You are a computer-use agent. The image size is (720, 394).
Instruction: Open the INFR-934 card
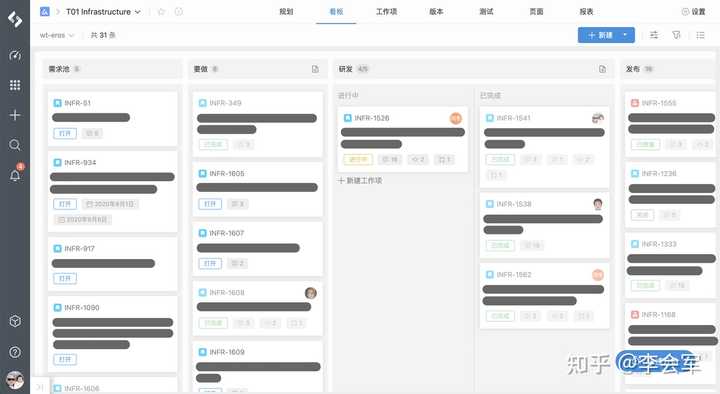tap(112, 191)
